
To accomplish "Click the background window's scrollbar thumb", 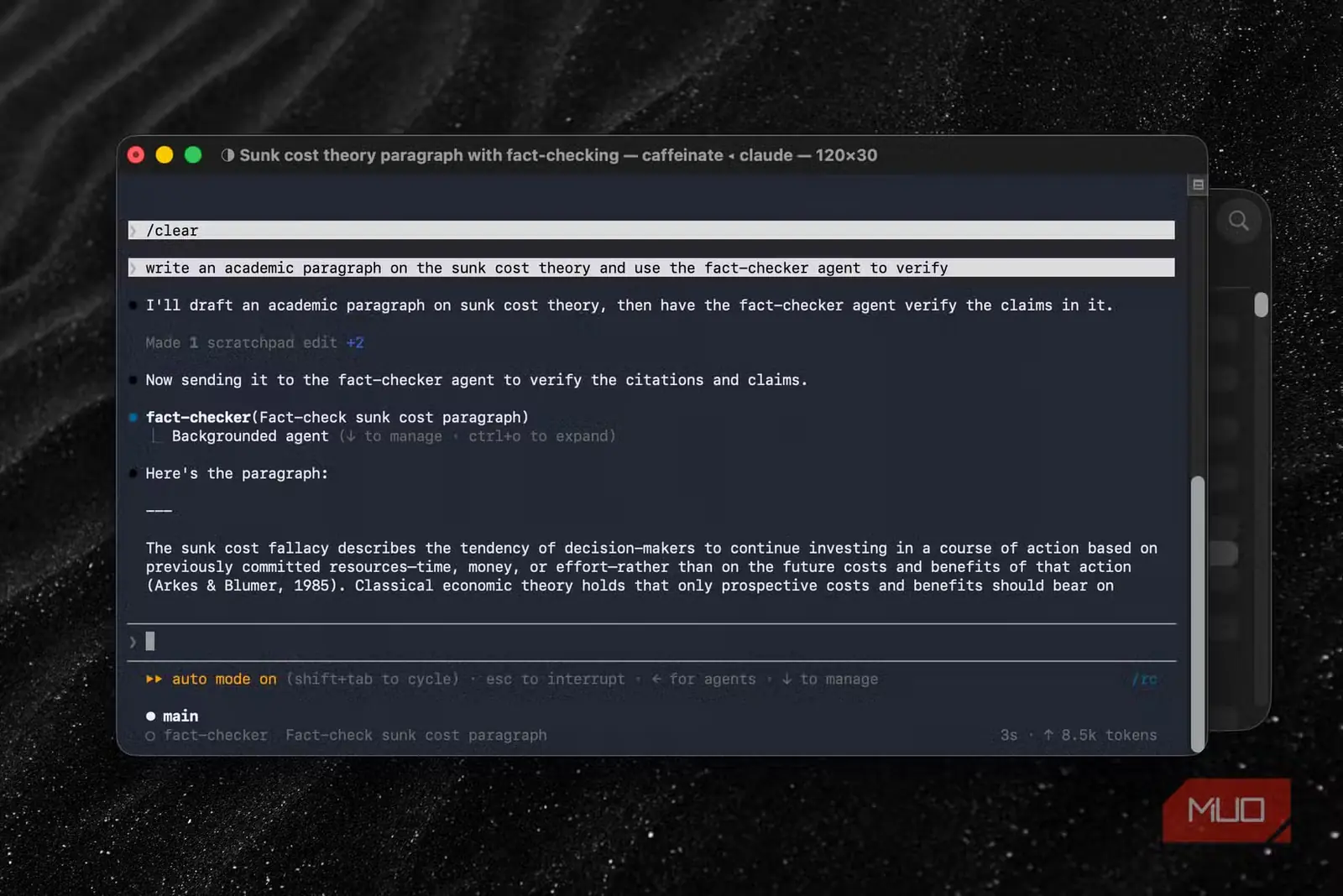I will [1261, 304].
